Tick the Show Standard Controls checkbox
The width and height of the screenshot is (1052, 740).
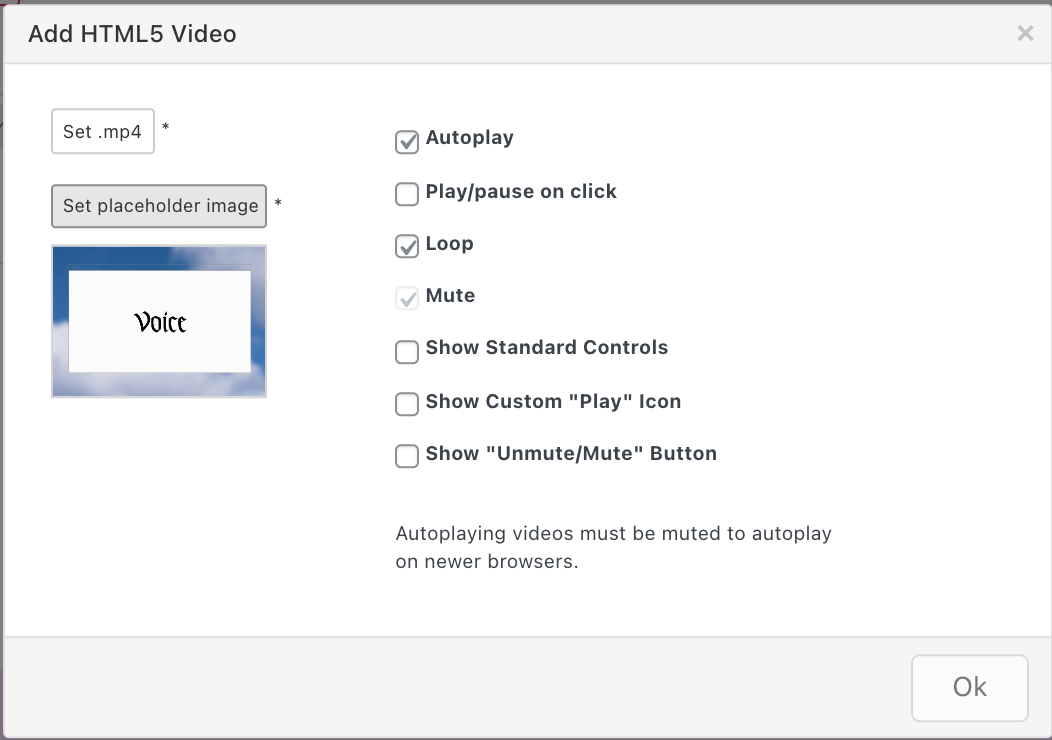point(407,352)
